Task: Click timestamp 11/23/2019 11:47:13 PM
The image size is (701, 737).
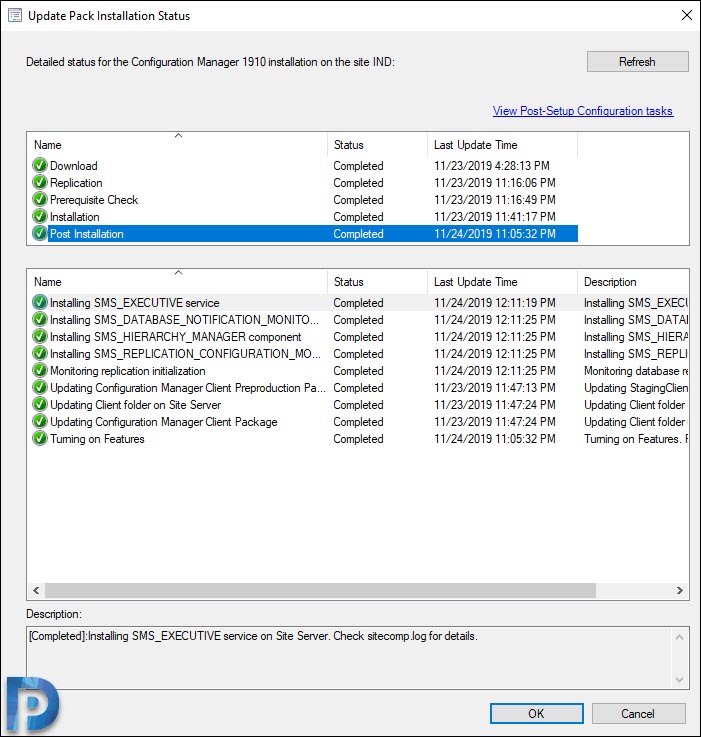Action: point(495,388)
